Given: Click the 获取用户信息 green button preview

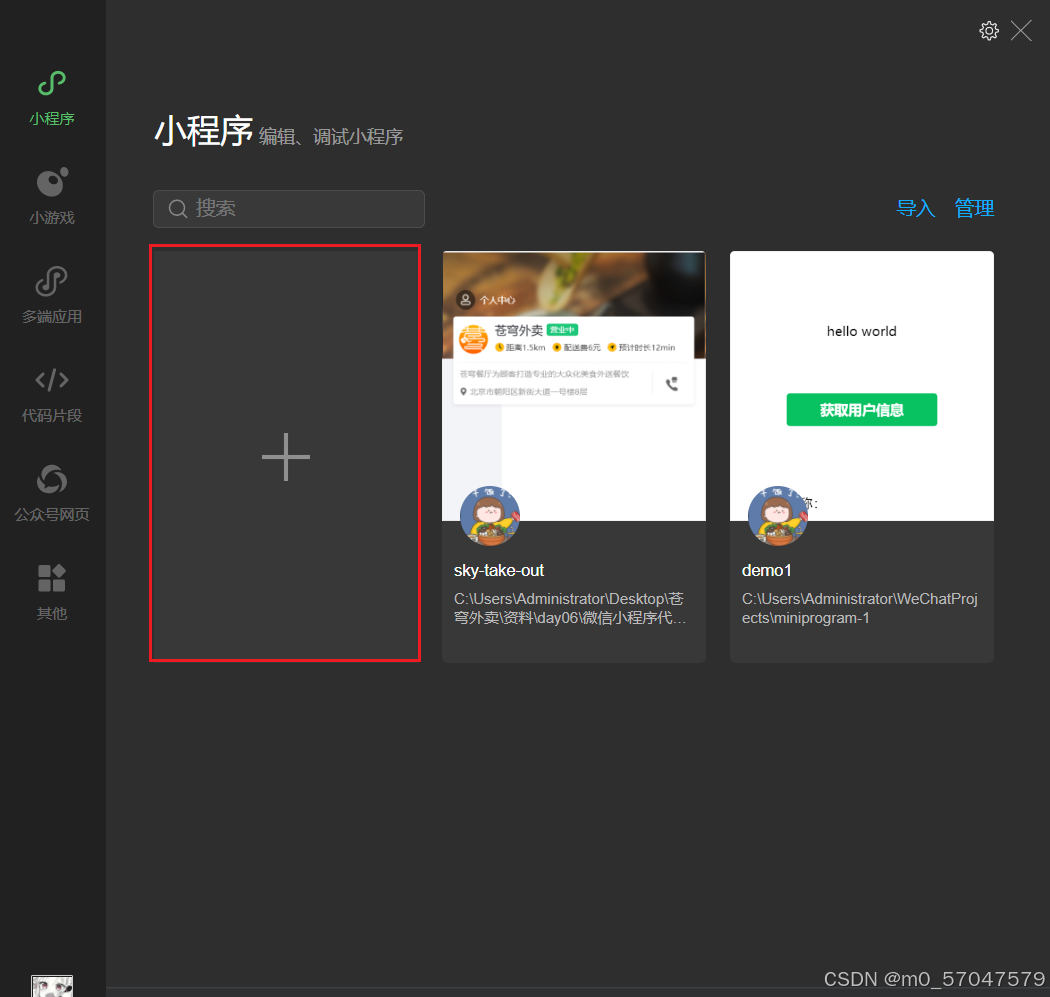Looking at the screenshot, I should [x=862, y=410].
